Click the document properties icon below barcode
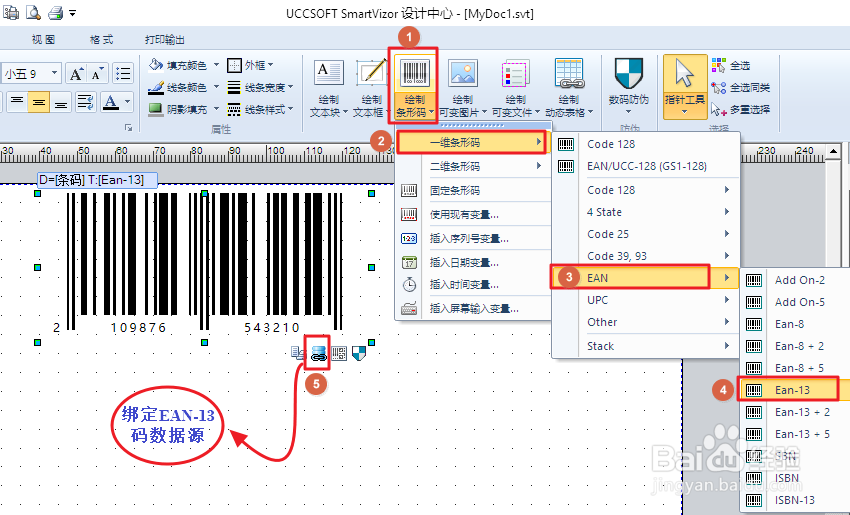Viewport: 850px width, 515px height. (x=299, y=354)
